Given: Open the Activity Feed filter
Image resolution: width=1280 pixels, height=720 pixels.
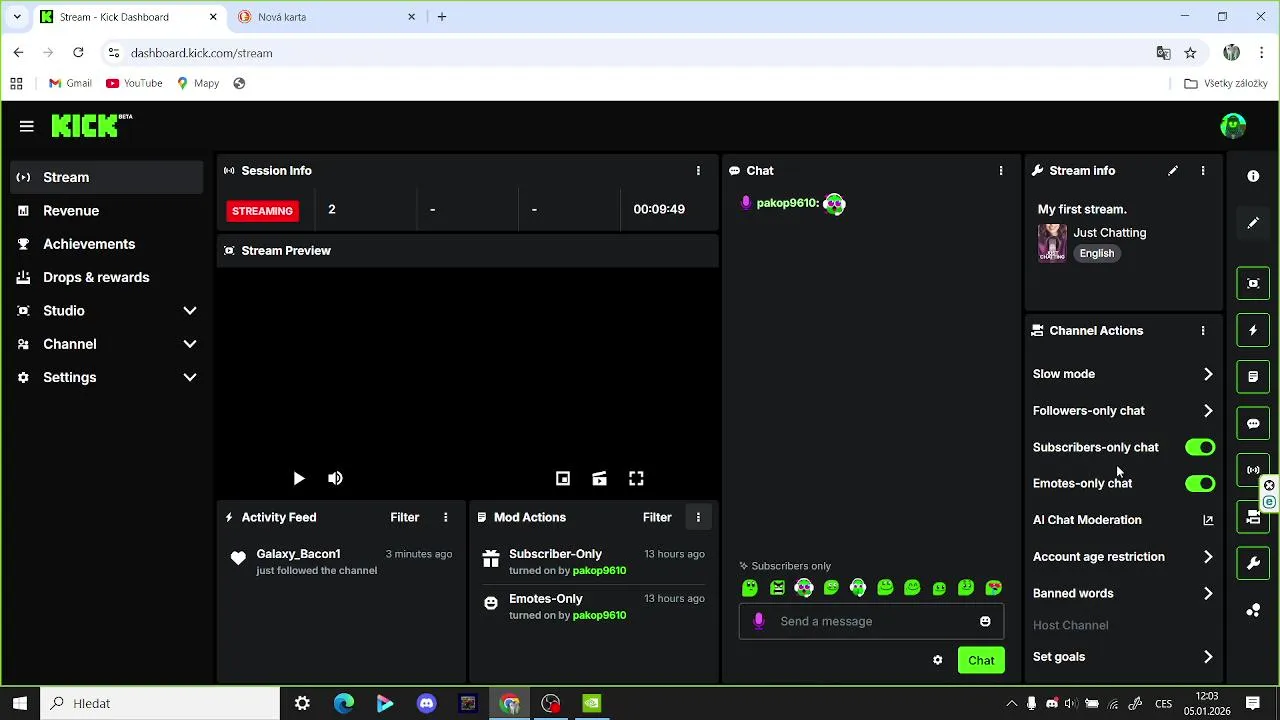Looking at the screenshot, I should tap(405, 517).
